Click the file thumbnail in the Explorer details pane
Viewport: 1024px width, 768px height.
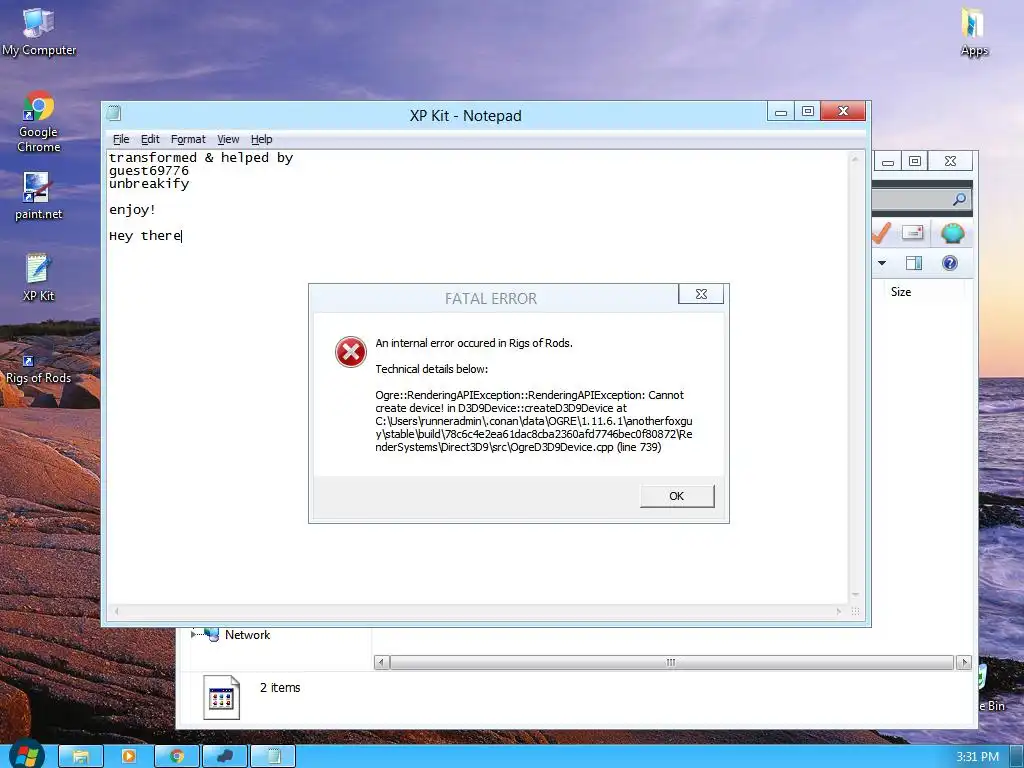pos(221,697)
